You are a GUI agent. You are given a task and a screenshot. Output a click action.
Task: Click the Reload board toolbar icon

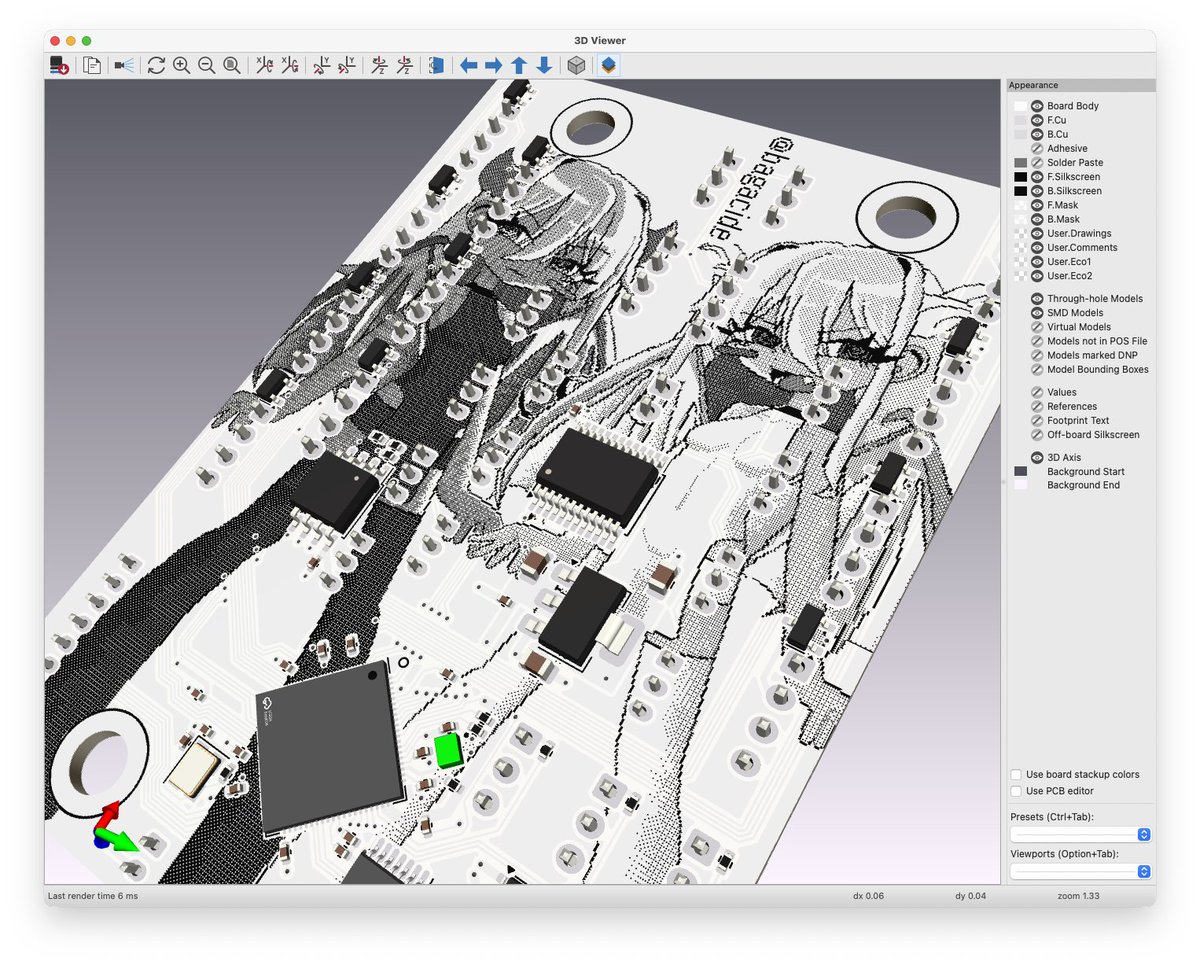click(60, 65)
